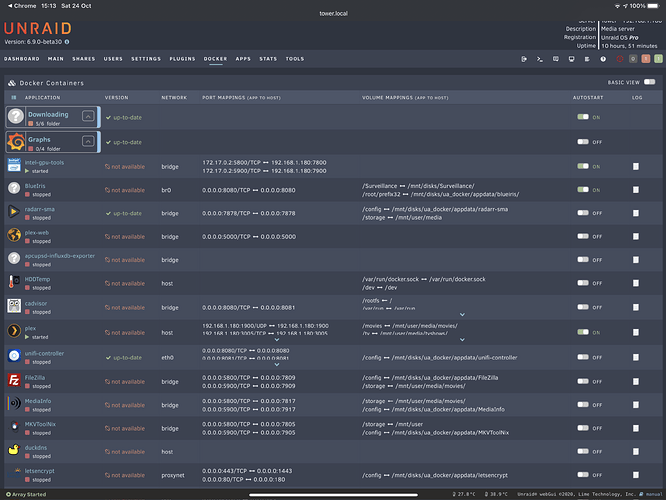
Task: Open the intel-gpu-tools container icon
Action: (14, 164)
